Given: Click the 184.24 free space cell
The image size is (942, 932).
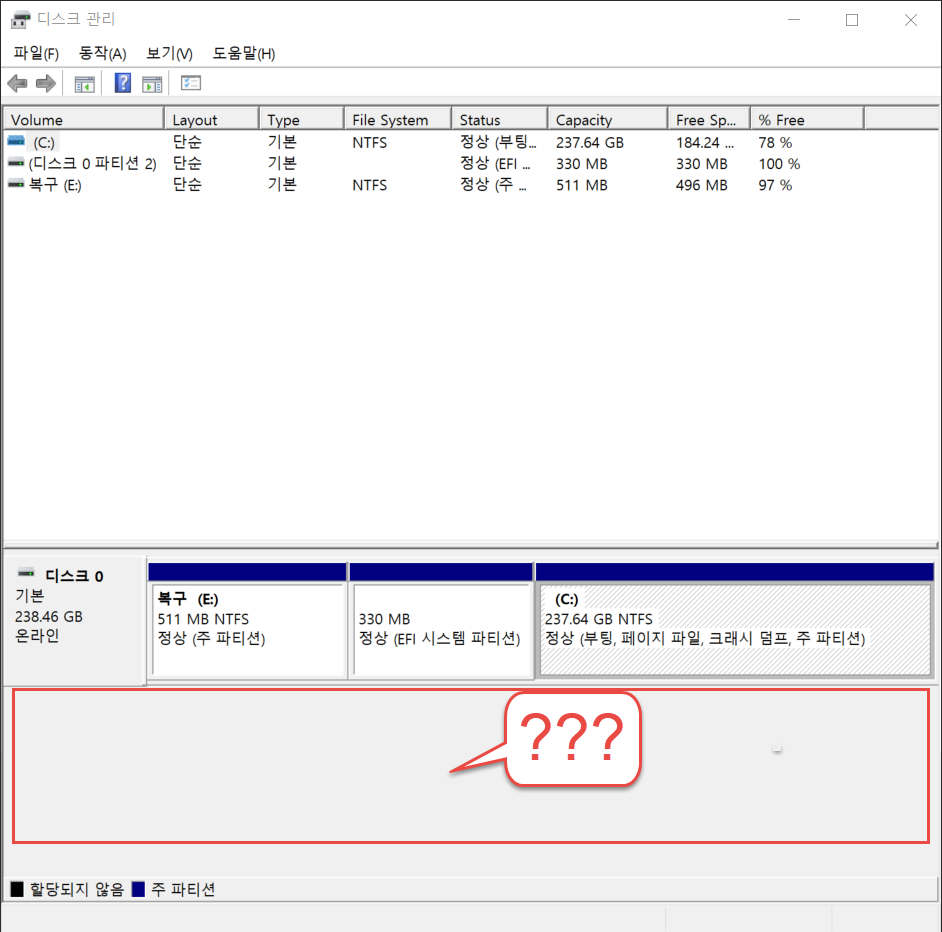Looking at the screenshot, I should tap(705, 143).
